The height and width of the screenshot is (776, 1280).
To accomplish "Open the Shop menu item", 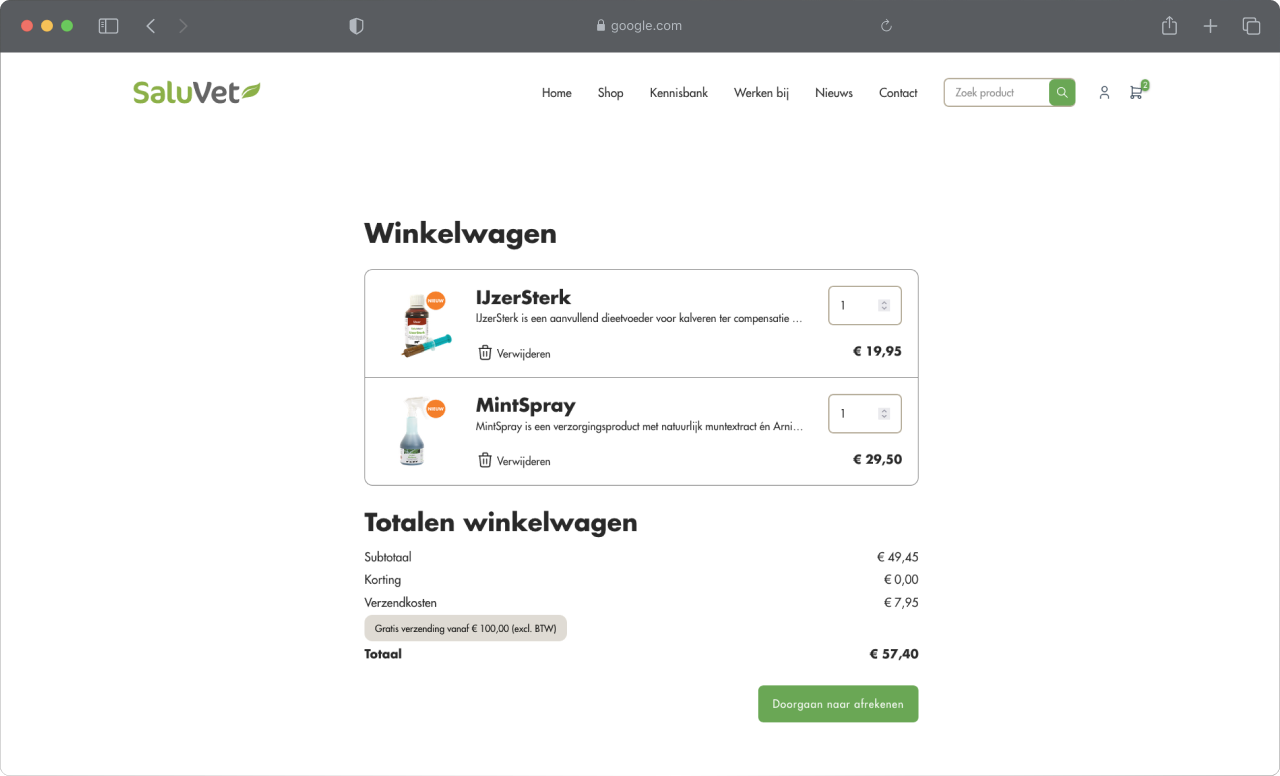I will point(610,93).
